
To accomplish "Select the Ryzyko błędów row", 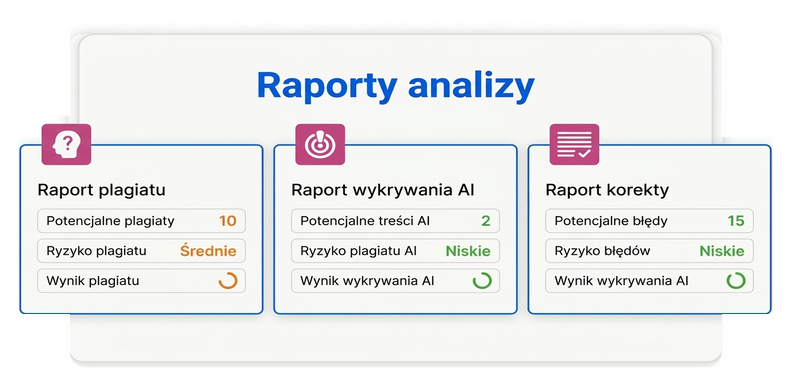I will [649, 251].
